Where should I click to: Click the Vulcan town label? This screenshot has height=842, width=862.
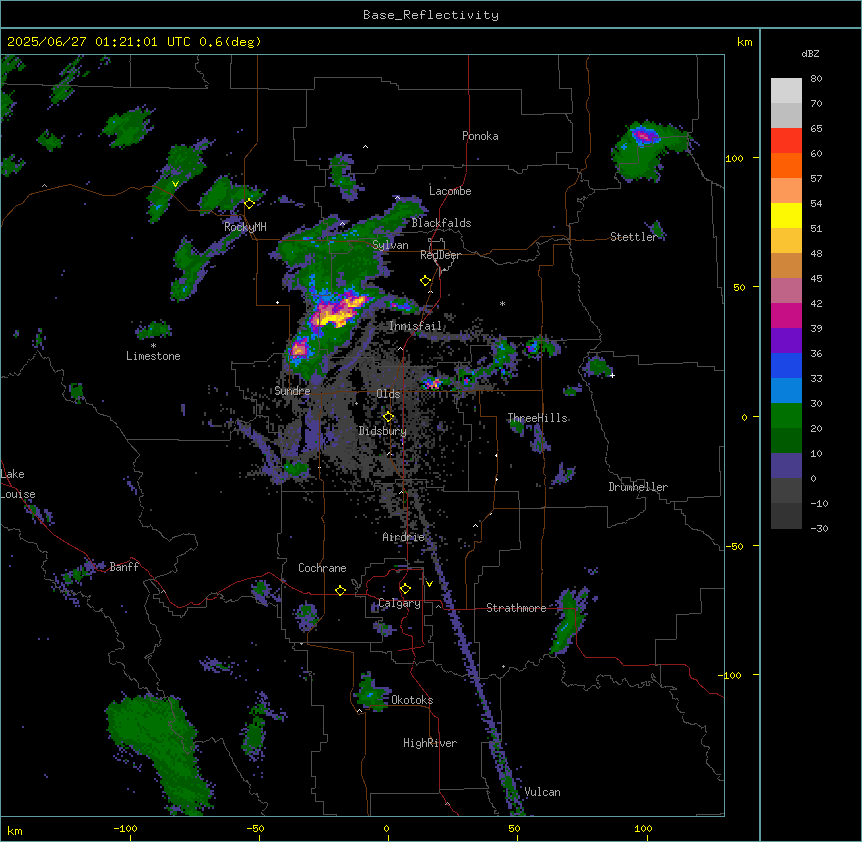(x=542, y=792)
